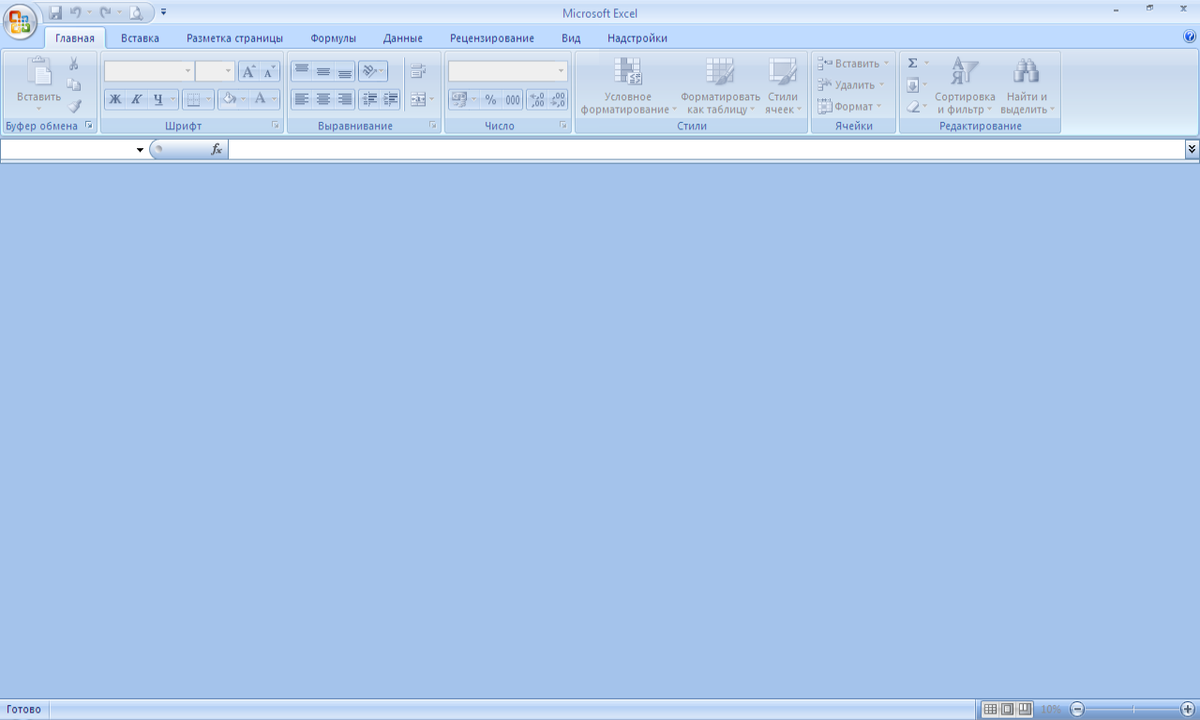Toggle italic formatting with К button
Image resolution: width=1200 pixels, height=720 pixels.
click(x=136, y=99)
